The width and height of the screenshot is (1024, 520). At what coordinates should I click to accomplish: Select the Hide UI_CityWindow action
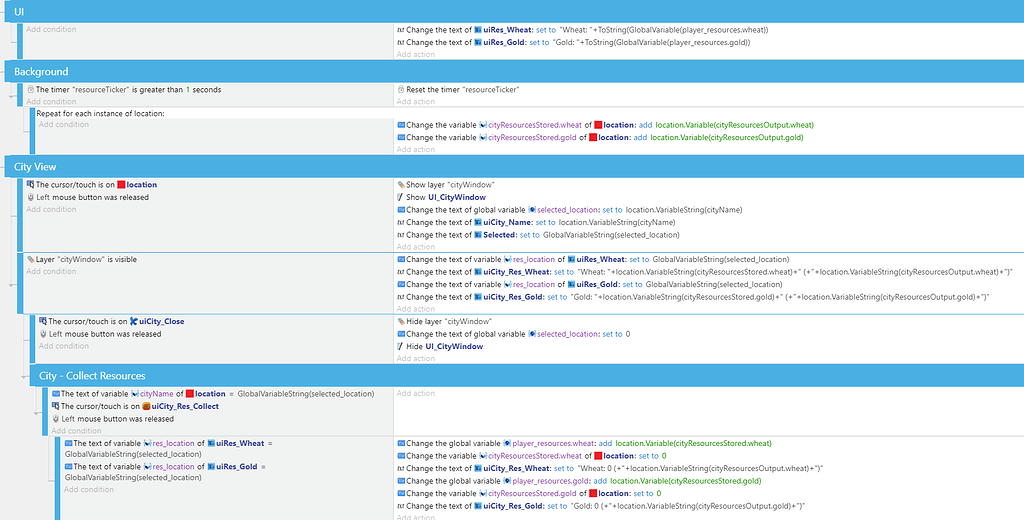point(445,346)
